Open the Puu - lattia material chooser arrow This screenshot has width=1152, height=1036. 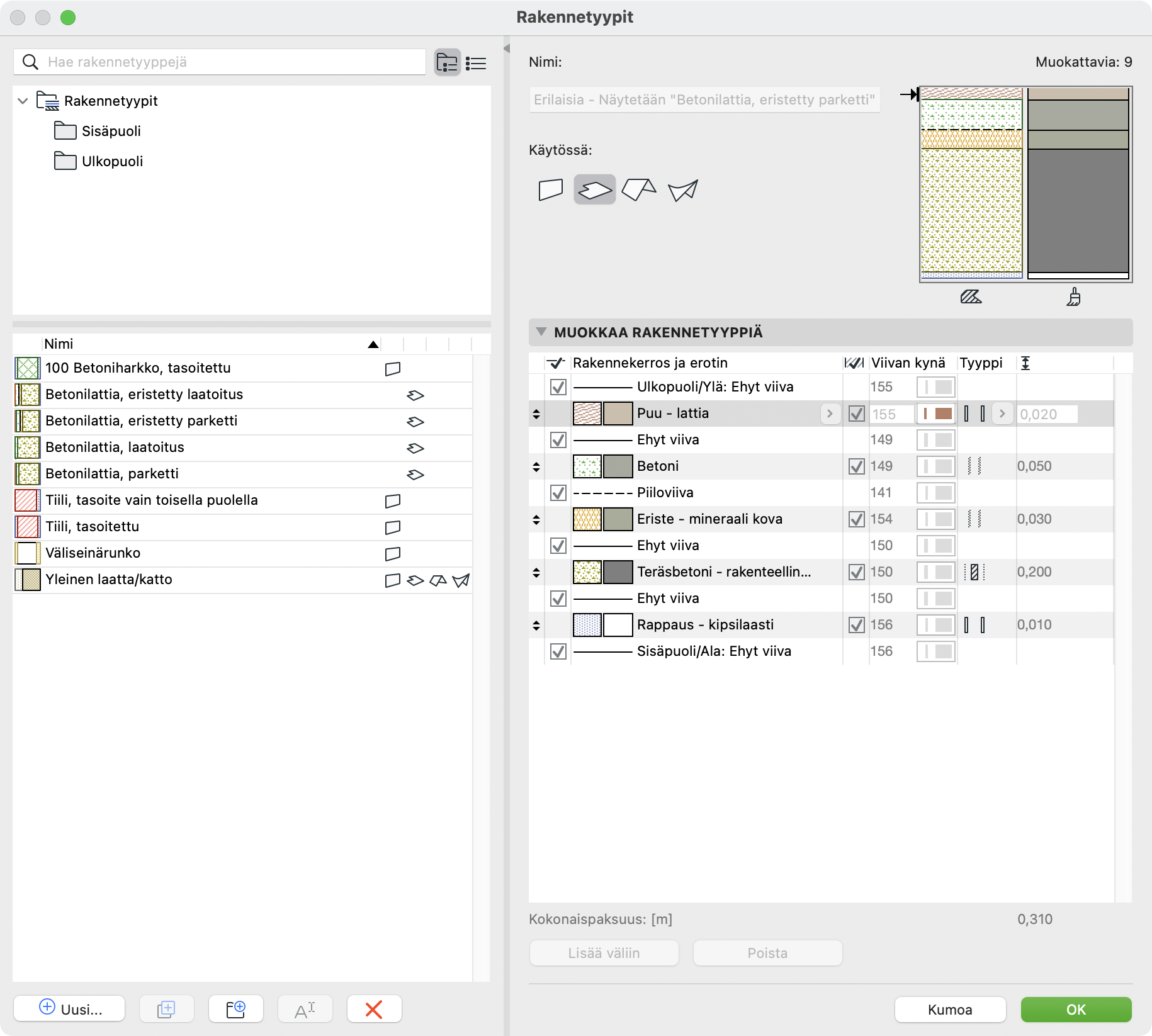click(830, 414)
